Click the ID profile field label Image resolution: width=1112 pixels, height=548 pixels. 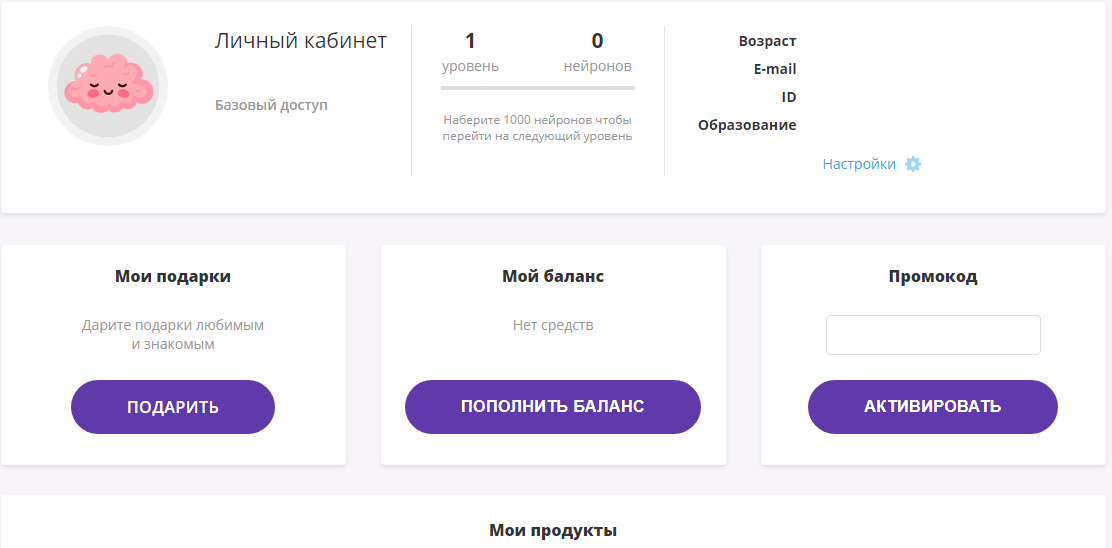(789, 97)
